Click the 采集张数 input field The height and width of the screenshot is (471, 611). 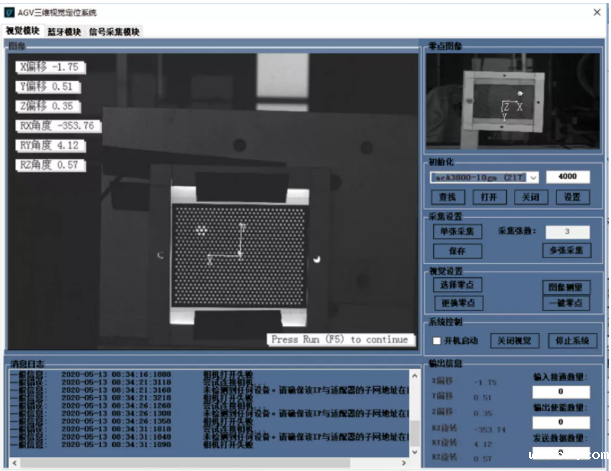click(567, 231)
